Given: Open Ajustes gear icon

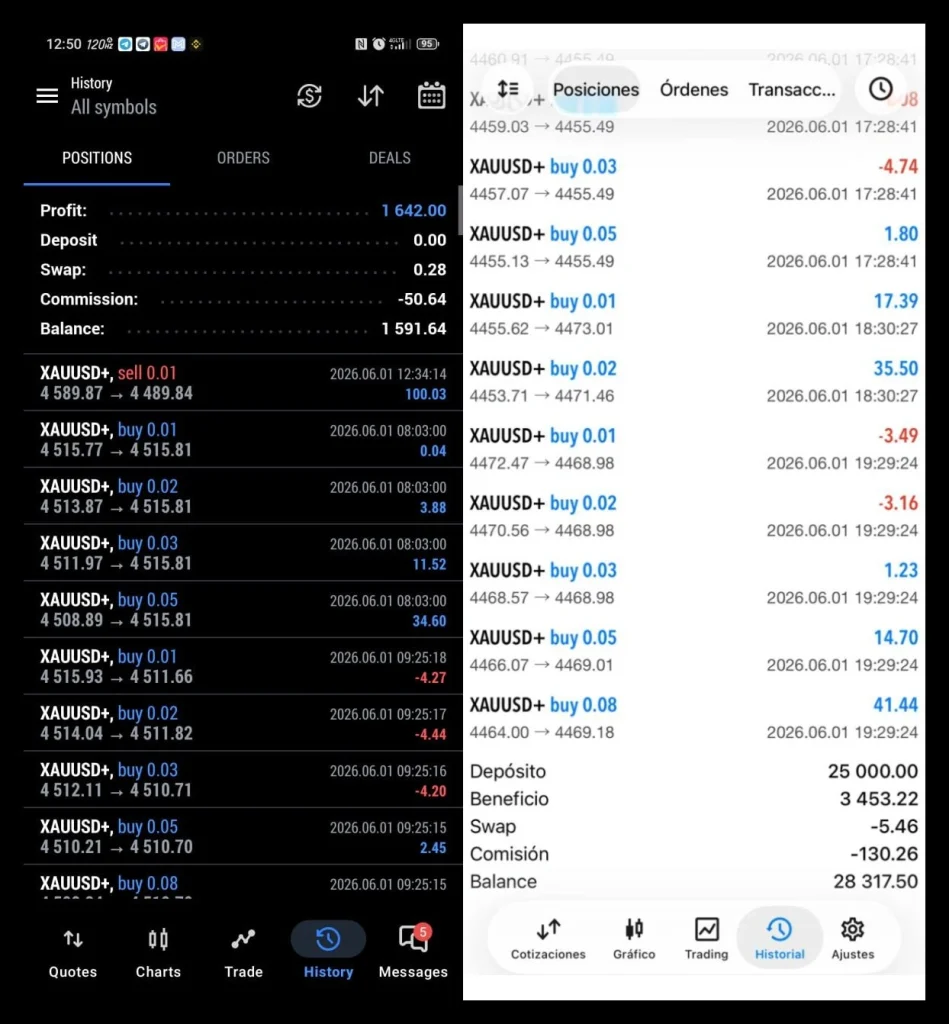Looking at the screenshot, I should click(x=852, y=939).
